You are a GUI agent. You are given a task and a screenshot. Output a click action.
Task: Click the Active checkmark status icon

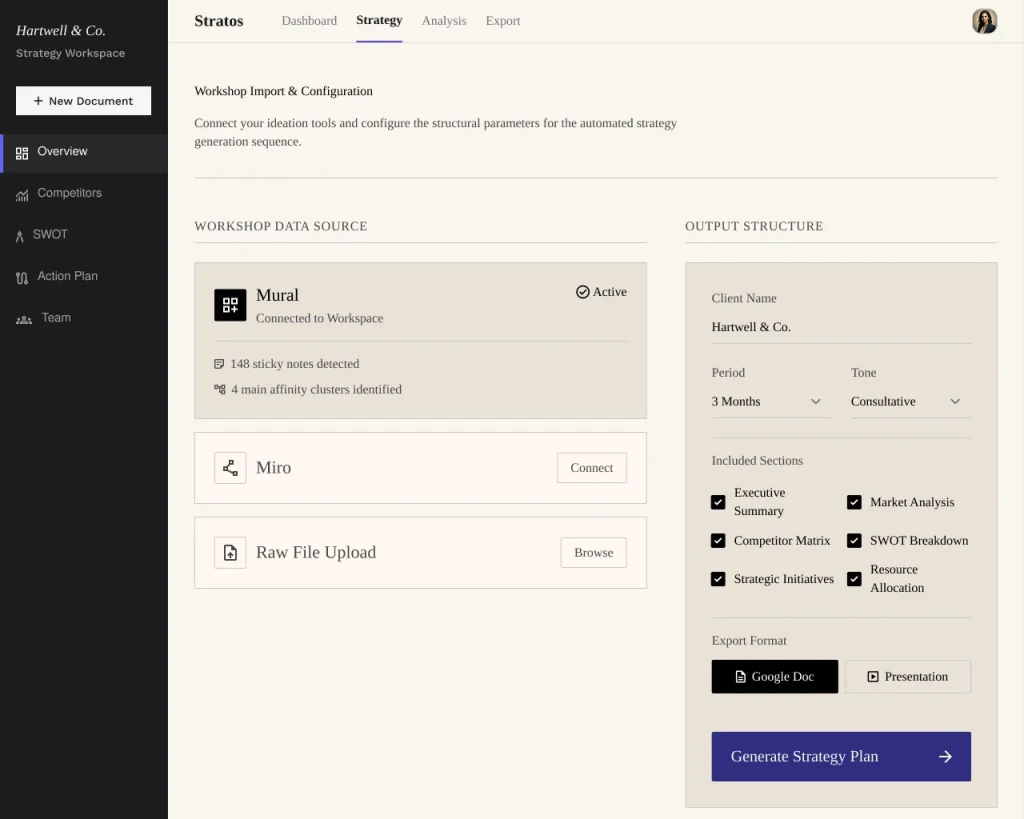[583, 292]
